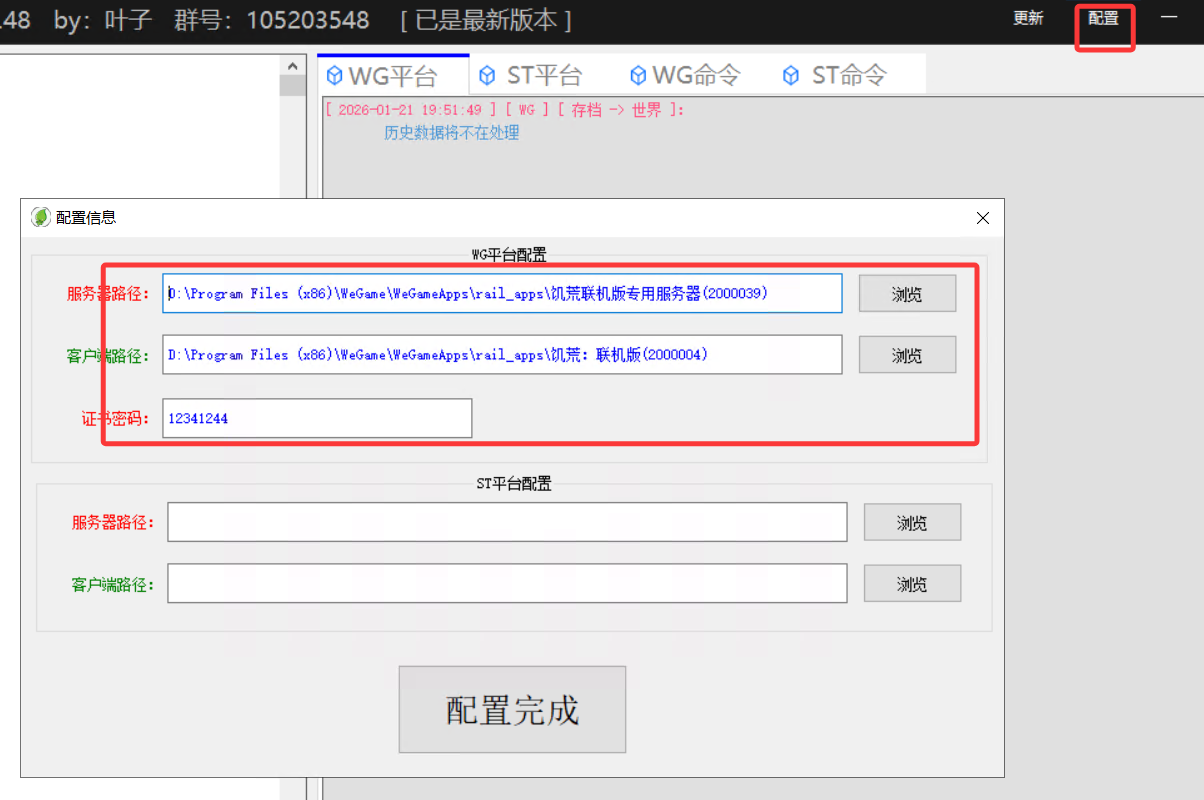Click 更新 in the top bar

coord(1028,19)
